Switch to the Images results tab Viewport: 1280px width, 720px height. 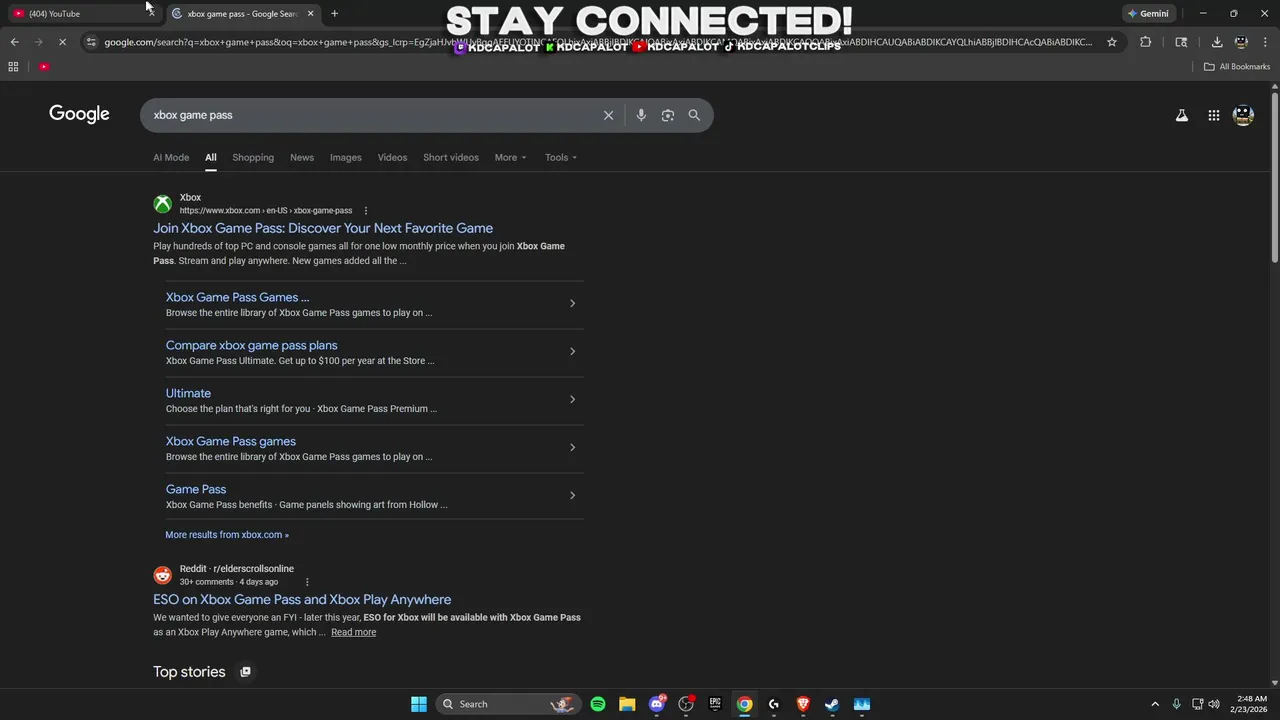click(346, 157)
